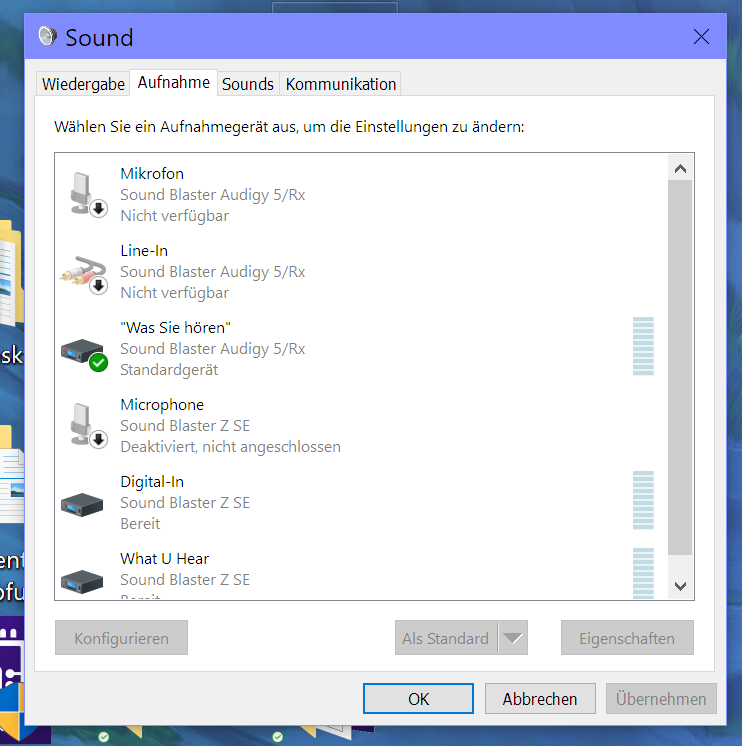Confirm with the OK button
Viewport: 742px width, 746px height.
point(418,698)
